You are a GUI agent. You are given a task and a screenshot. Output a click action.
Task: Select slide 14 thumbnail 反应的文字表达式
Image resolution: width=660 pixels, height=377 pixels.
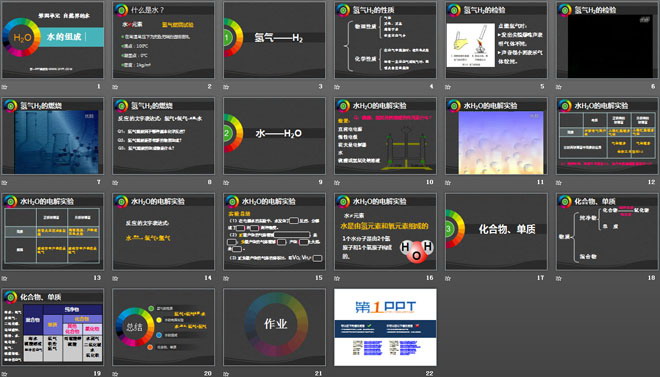[x=163, y=231]
